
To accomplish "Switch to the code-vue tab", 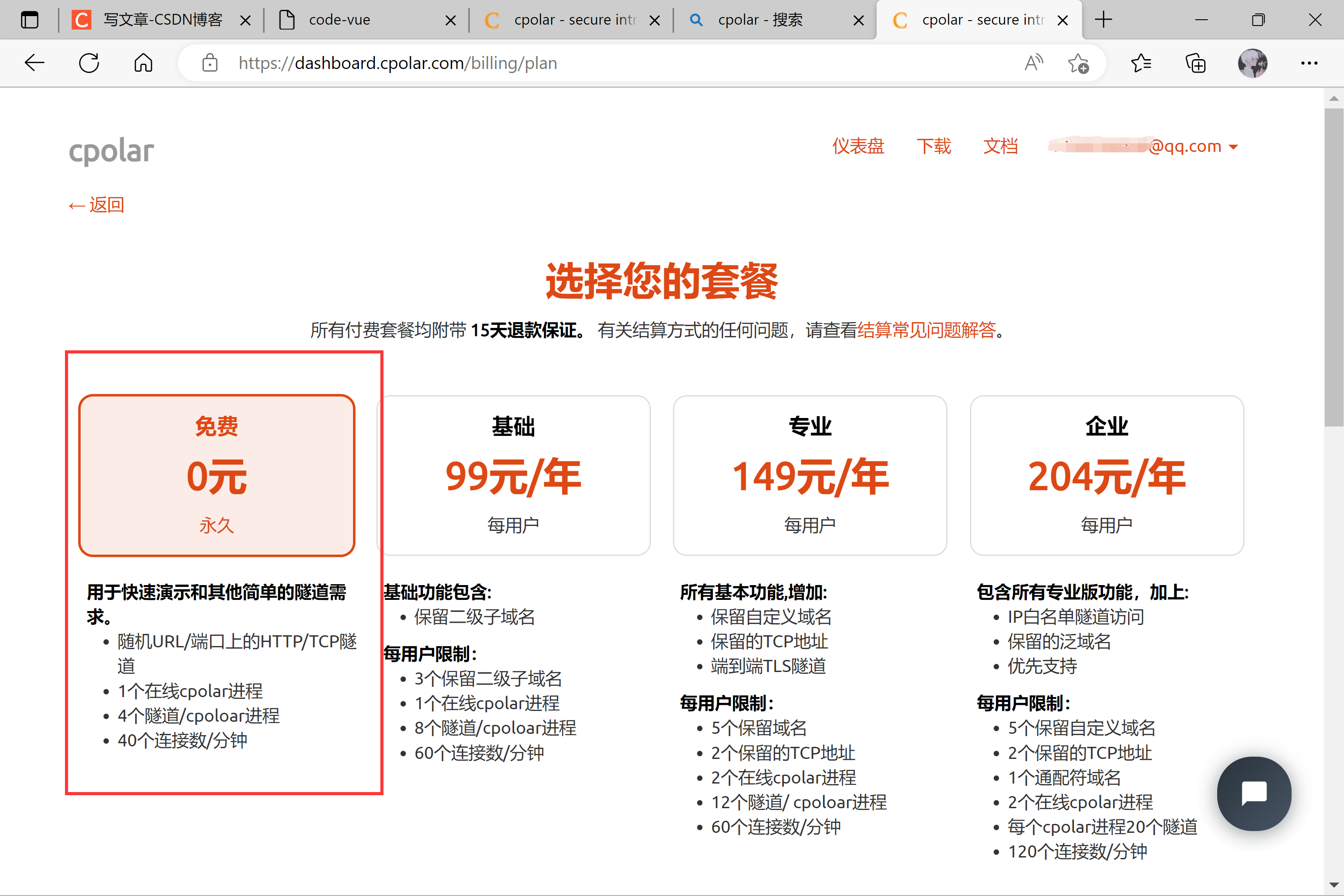I will coord(340,19).
